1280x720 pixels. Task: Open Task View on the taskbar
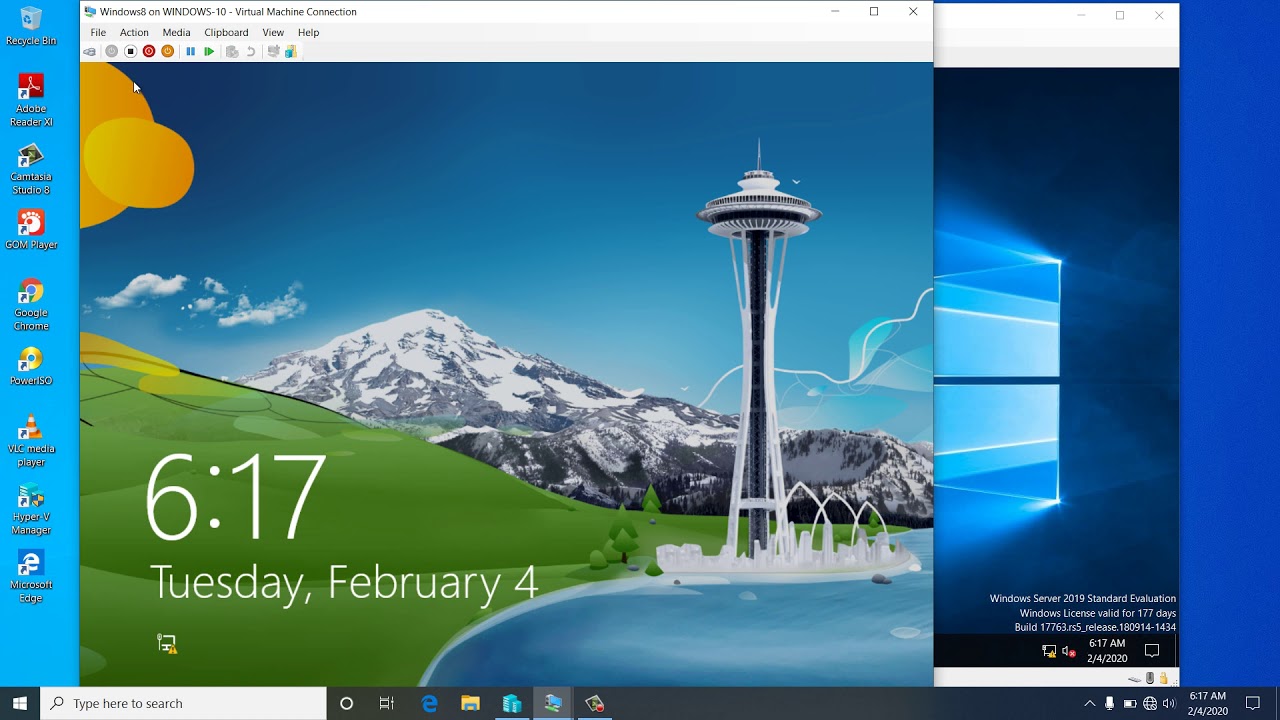click(387, 703)
